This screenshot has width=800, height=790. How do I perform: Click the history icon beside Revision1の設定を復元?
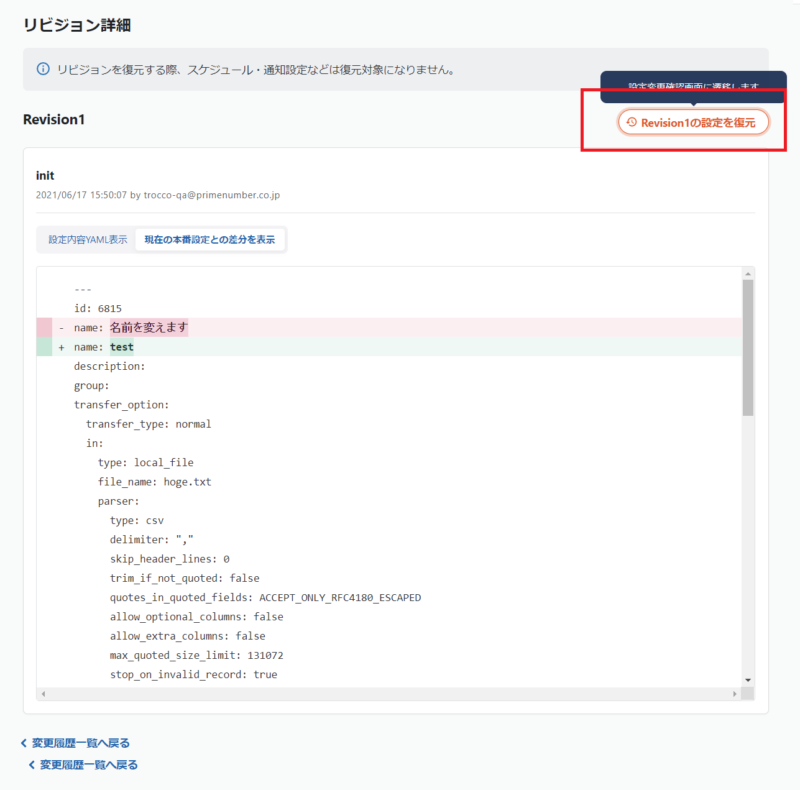631,122
